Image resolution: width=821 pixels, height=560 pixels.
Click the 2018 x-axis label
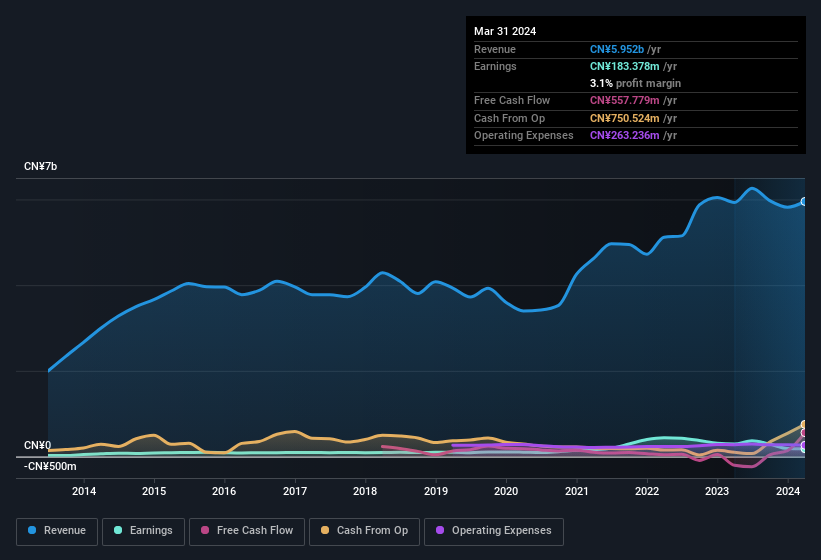click(x=365, y=491)
